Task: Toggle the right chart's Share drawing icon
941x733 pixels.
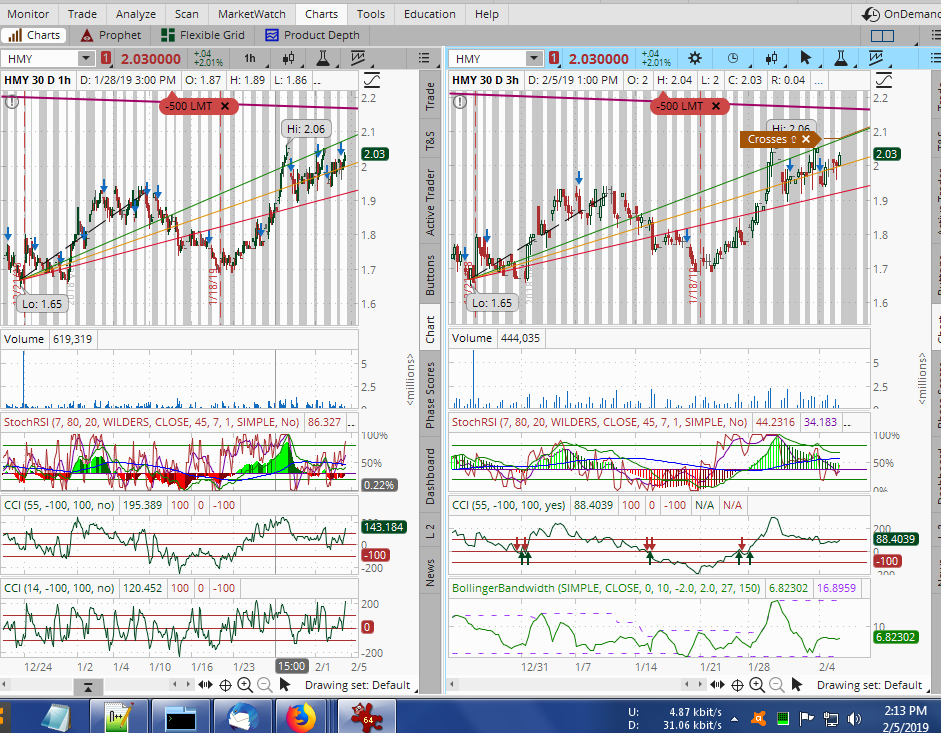Action: coord(878,59)
